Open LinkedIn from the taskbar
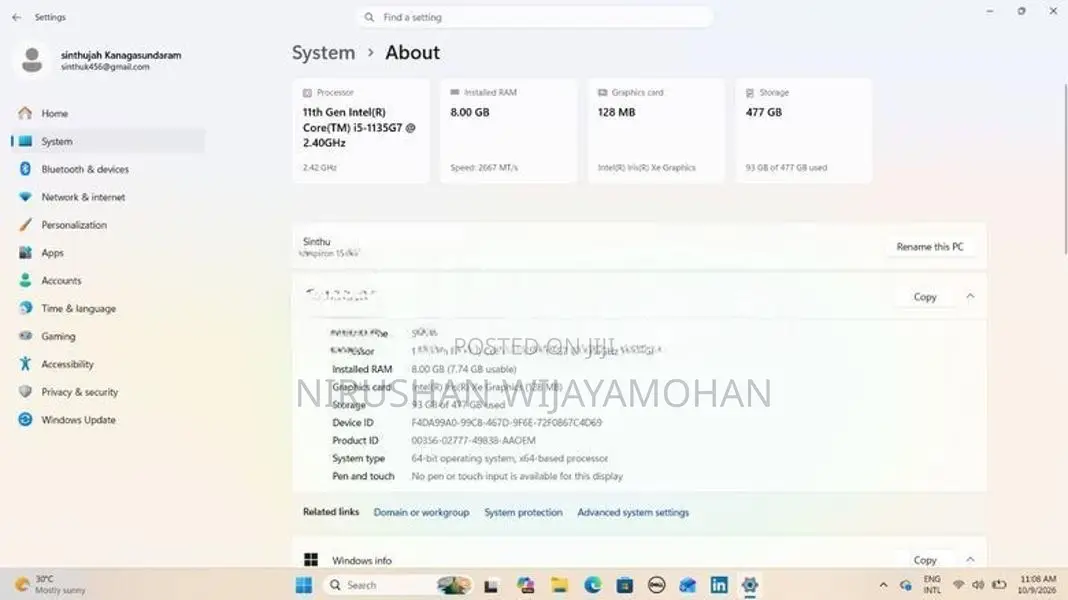The height and width of the screenshot is (600, 1068). pos(719,585)
